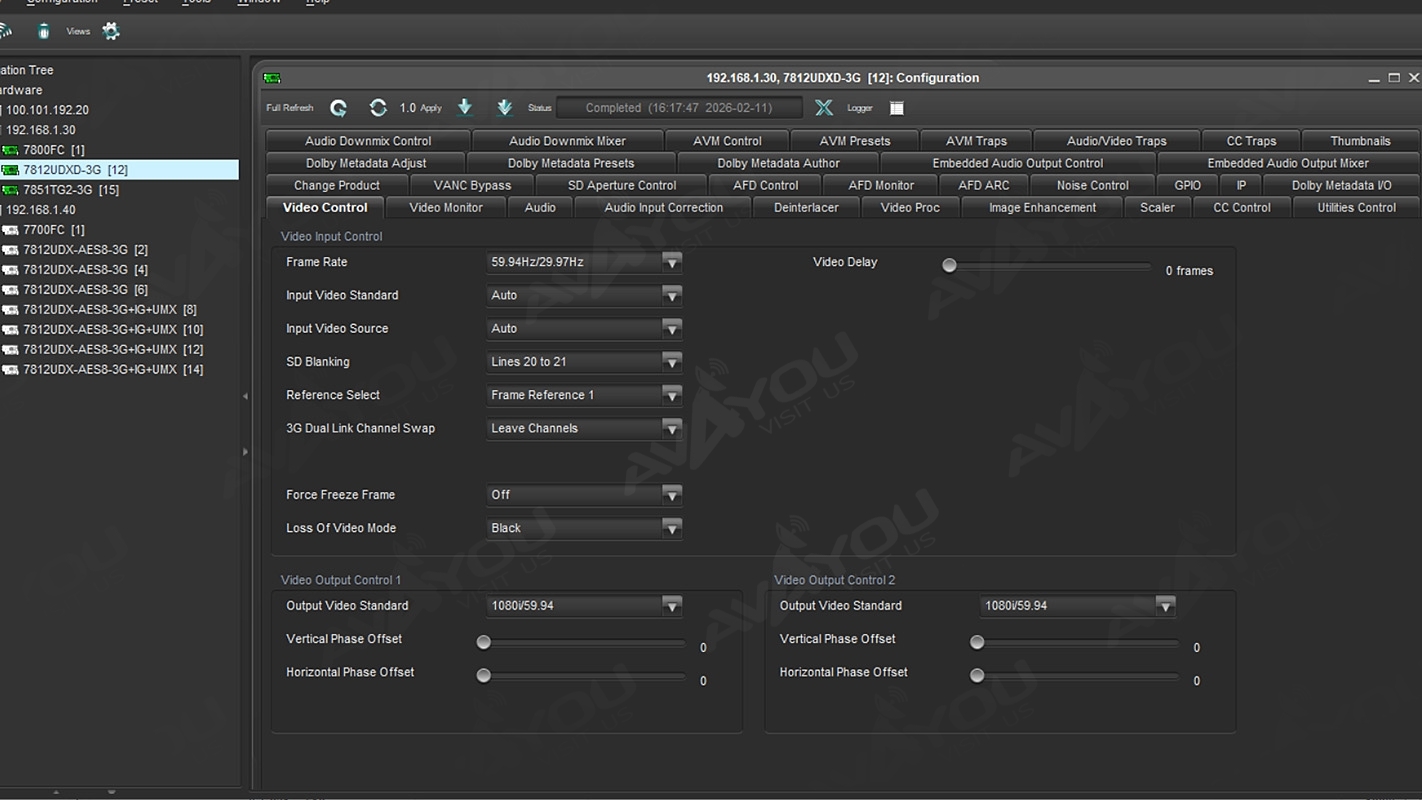Select 7812UDX-AES8-3G+IG+UMX [10] tree item
This screenshot has height=800, width=1422.
112,330
